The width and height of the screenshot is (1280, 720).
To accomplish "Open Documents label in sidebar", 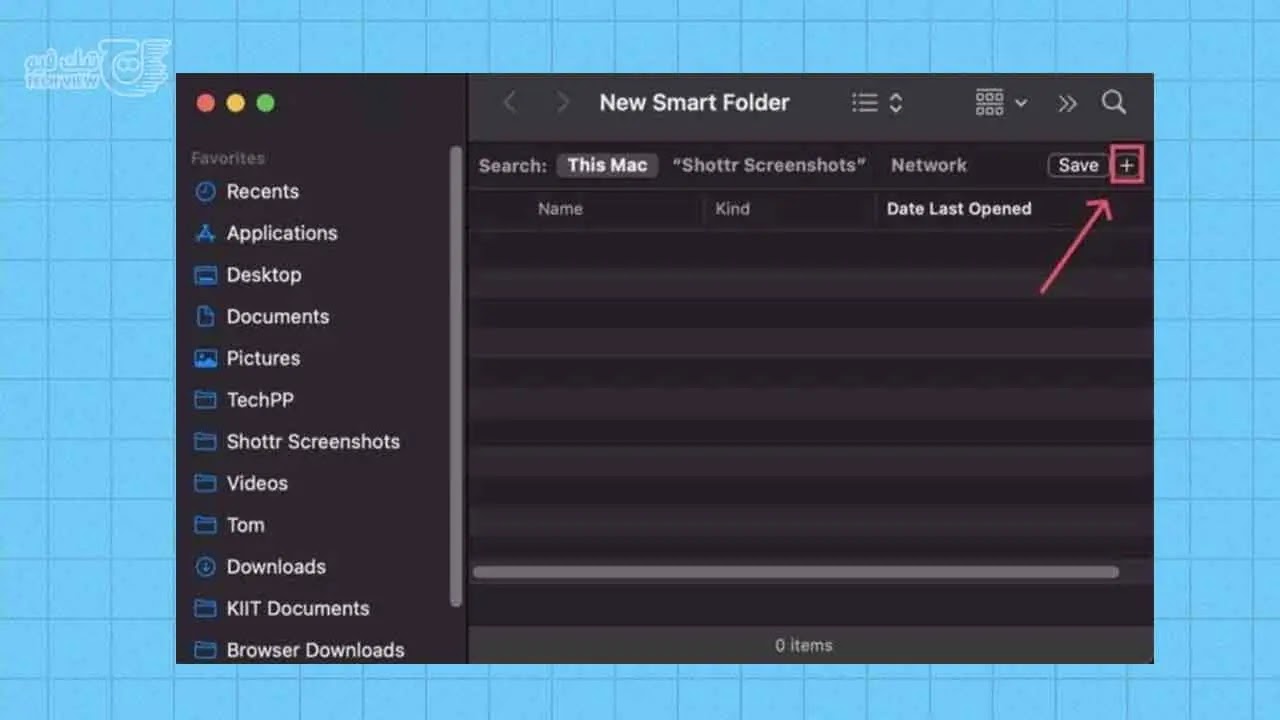I will coord(278,317).
